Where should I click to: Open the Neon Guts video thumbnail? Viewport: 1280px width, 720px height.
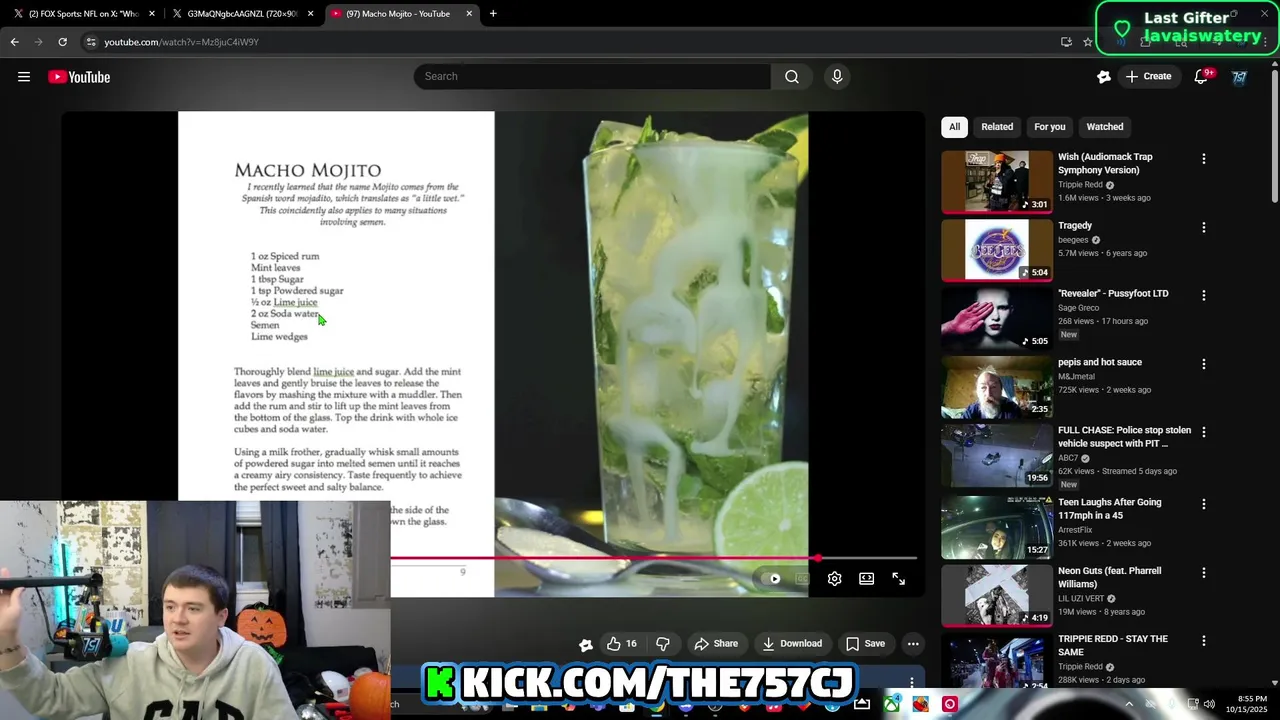pyautogui.click(x=997, y=595)
